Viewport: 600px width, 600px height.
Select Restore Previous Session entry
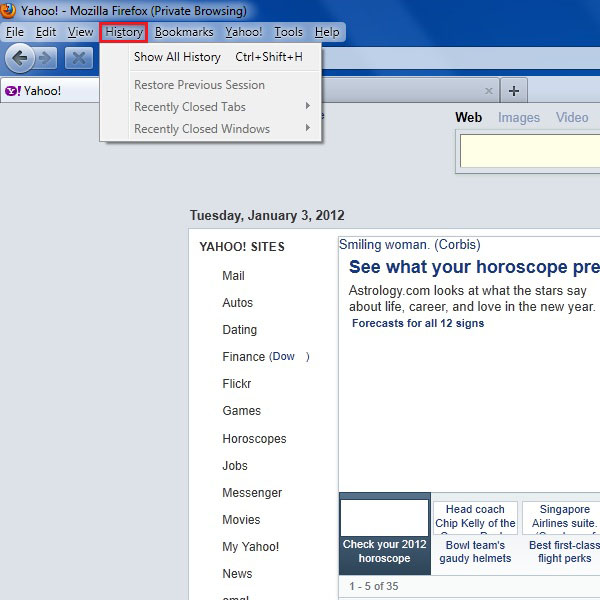tap(225, 85)
